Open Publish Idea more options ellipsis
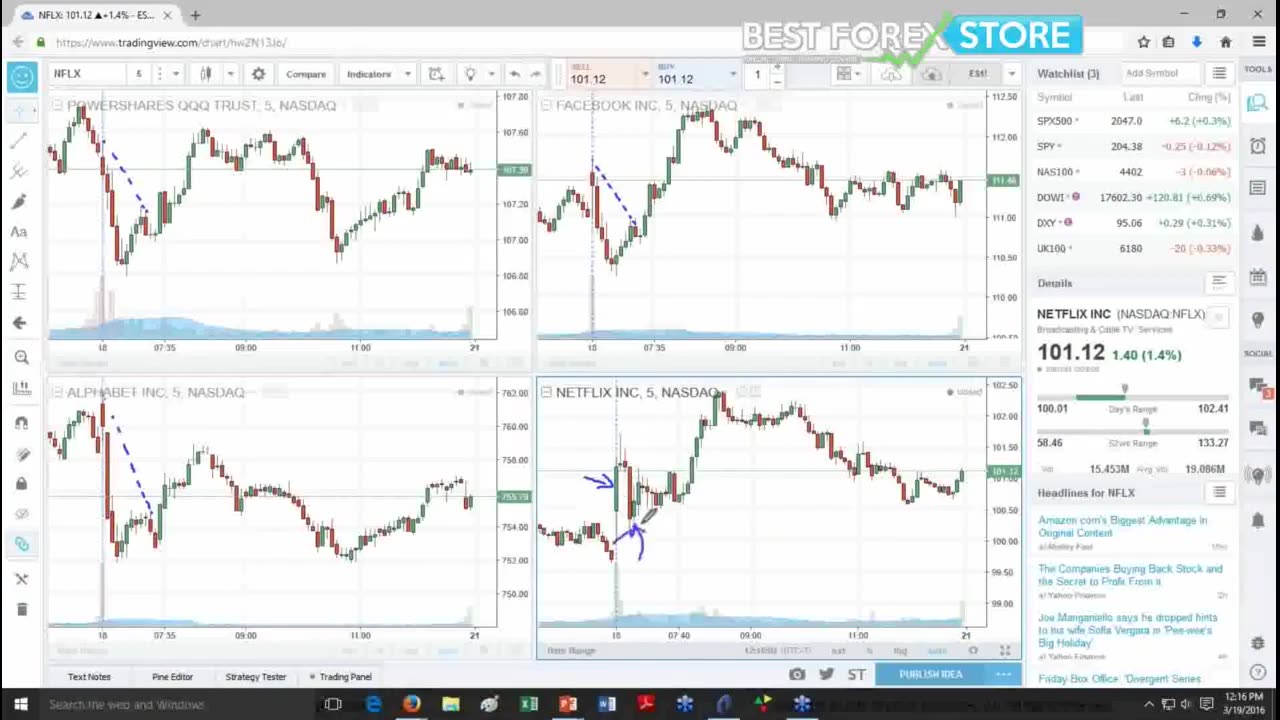 point(1003,674)
